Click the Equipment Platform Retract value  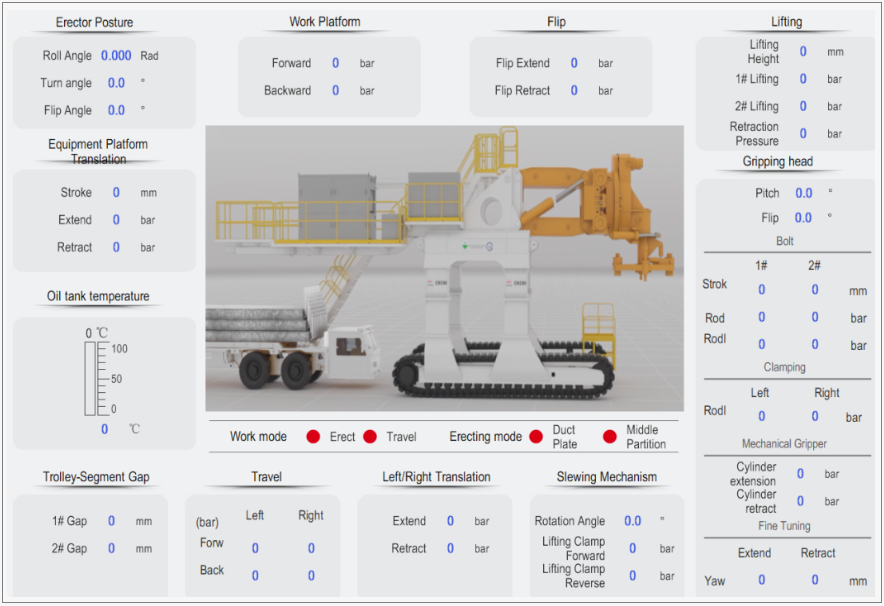[116, 247]
